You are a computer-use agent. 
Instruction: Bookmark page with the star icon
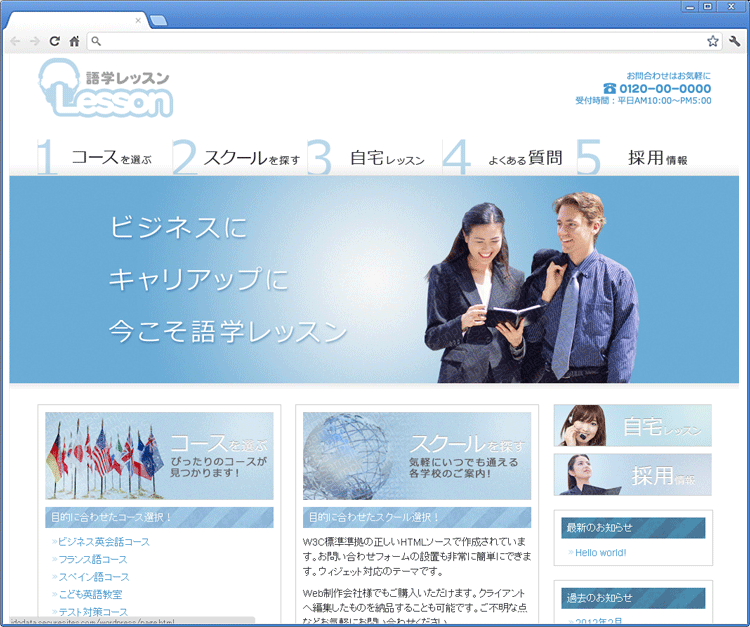tap(713, 41)
